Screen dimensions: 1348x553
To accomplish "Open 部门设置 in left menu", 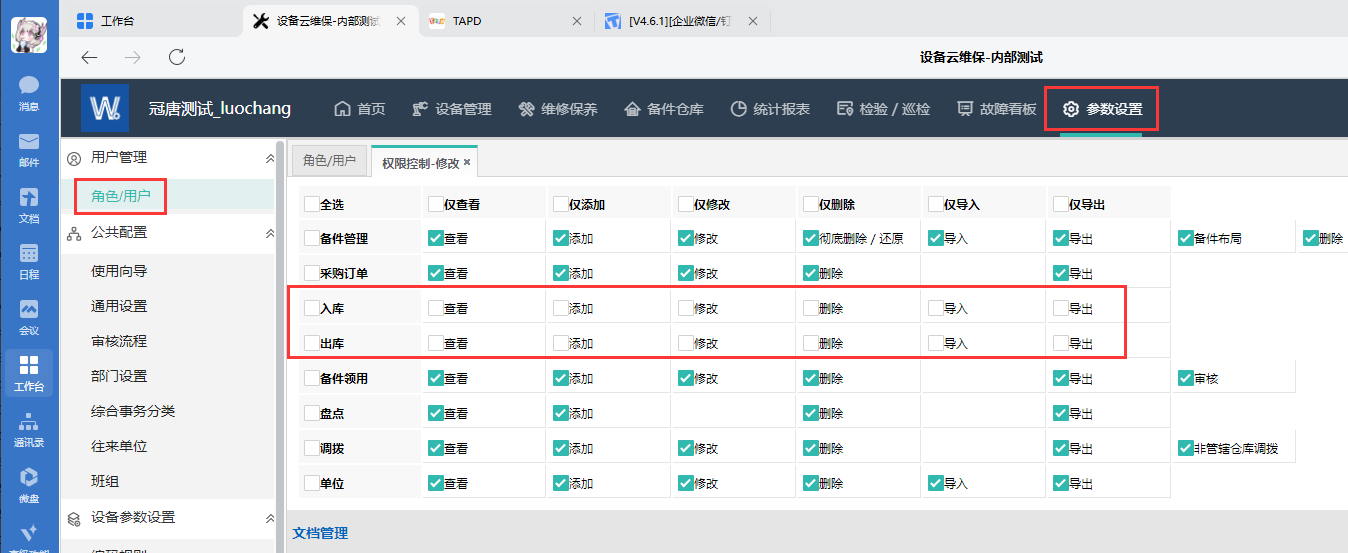I will (x=119, y=376).
